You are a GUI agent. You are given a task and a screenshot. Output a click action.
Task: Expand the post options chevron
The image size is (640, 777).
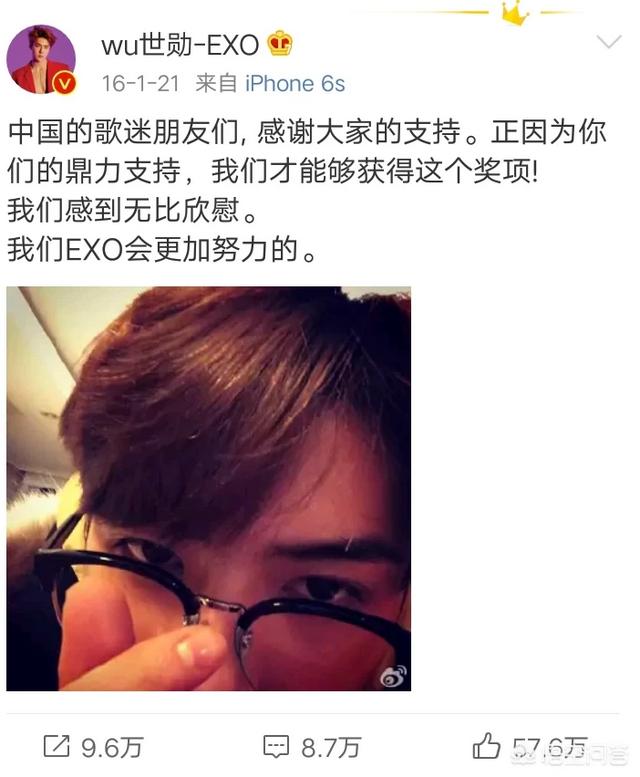point(609,42)
